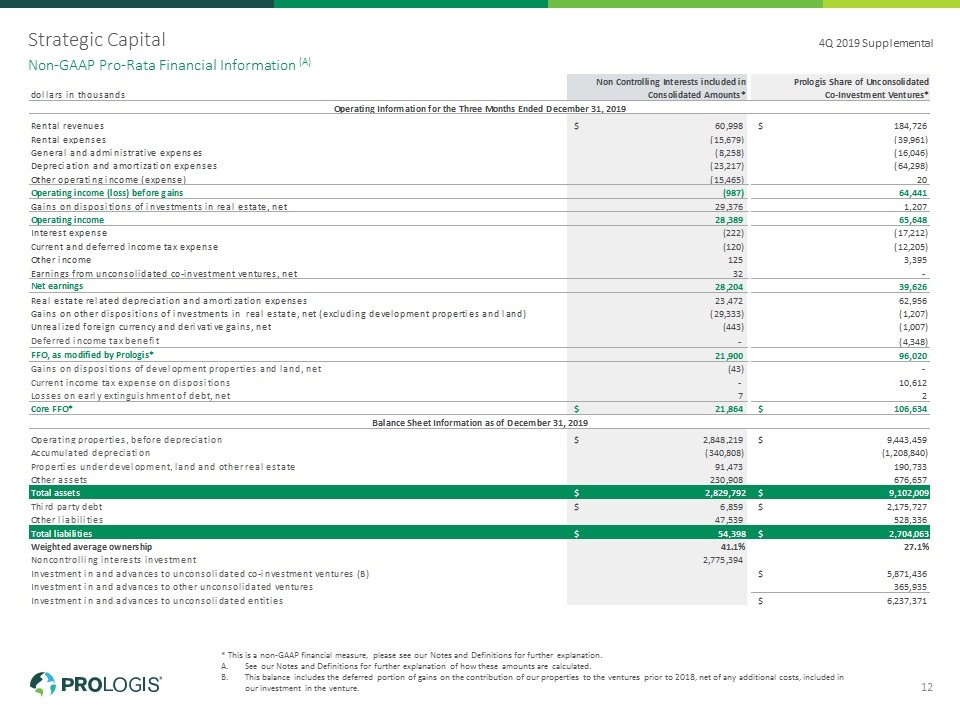Click the 'Weighted average ownership' label
This screenshot has width=960, height=720.
click(91, 546)
